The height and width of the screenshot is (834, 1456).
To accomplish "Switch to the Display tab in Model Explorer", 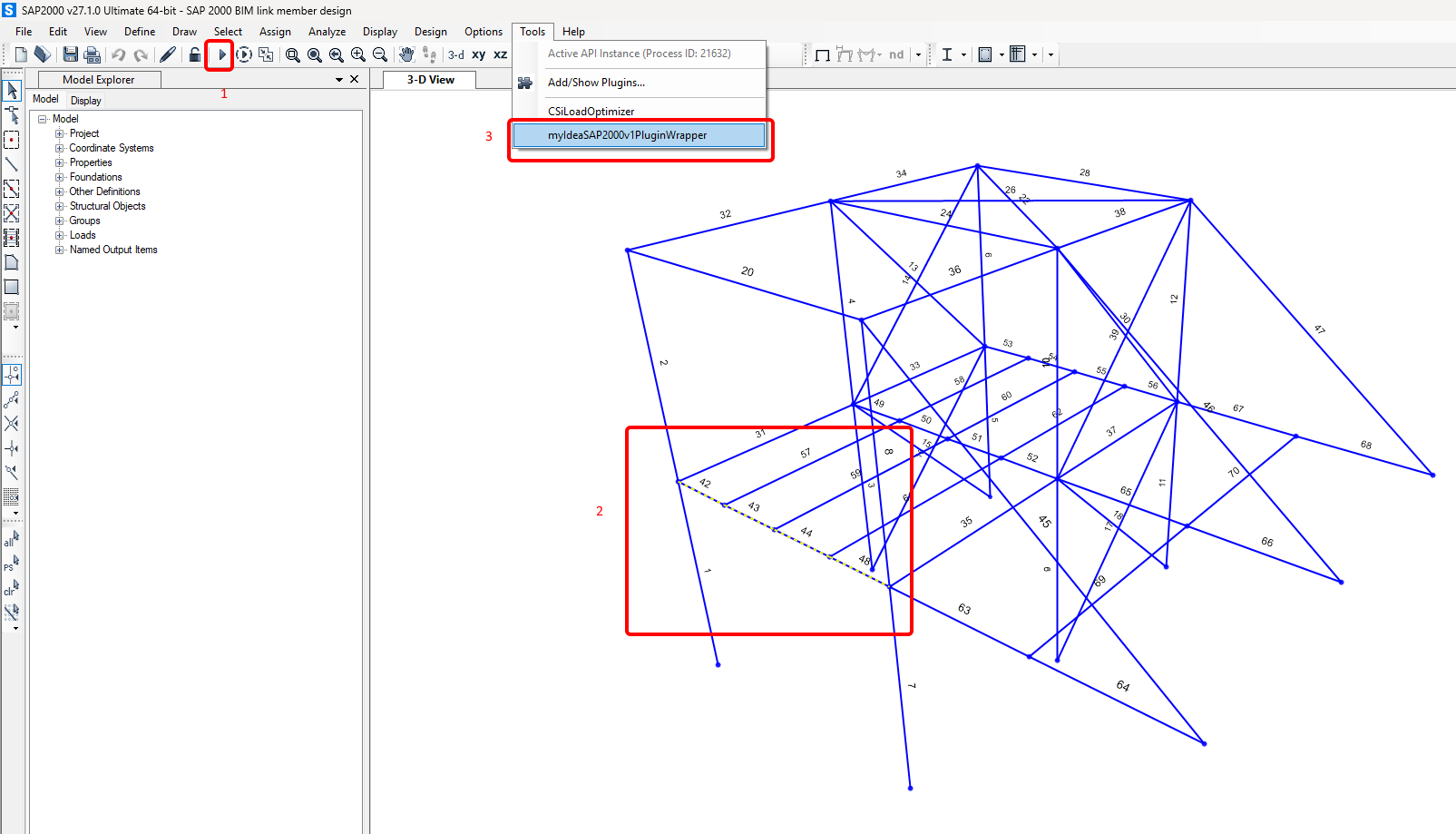I will pos(86,101).
